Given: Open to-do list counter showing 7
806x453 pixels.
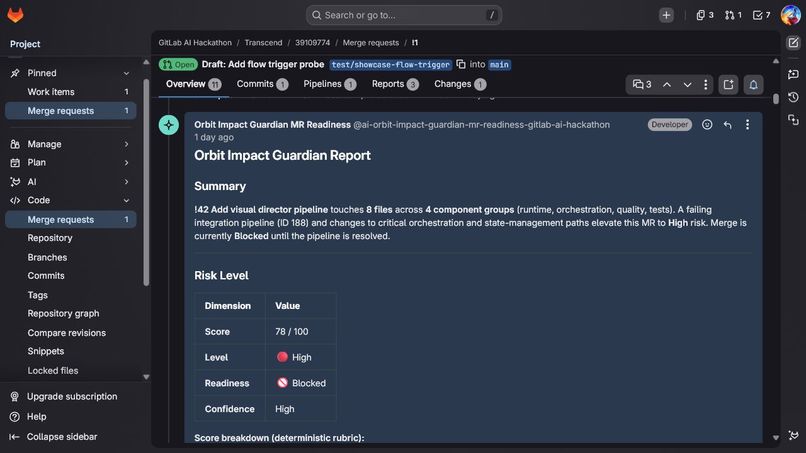Looking at the screenshot, I should click(761, 15).
